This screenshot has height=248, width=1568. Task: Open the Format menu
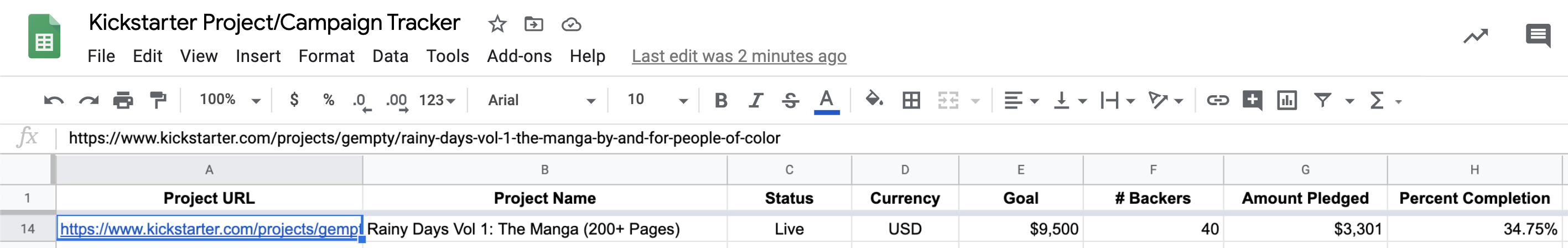[x=326, y=56]
